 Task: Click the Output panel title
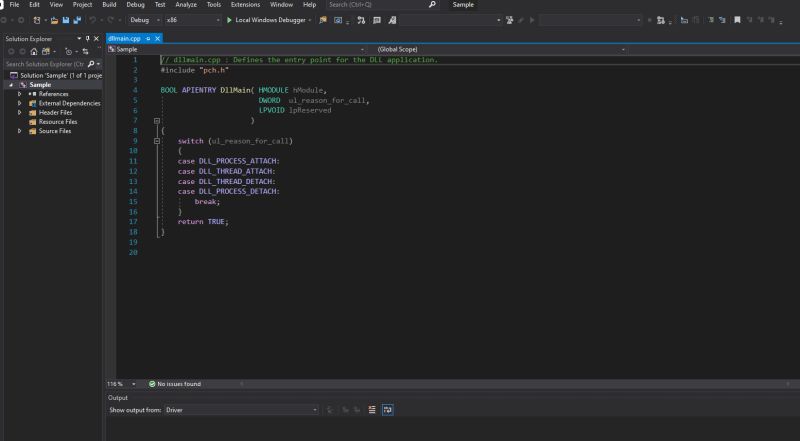(117, 398)
